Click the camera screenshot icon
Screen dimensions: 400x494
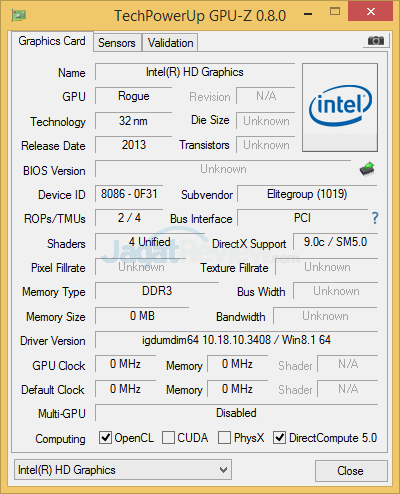[x=376, y=41]
